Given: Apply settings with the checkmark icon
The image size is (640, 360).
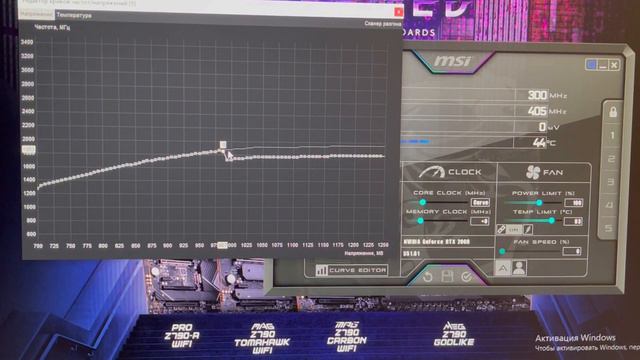Looking at the screenshot, I should (467, 277).
